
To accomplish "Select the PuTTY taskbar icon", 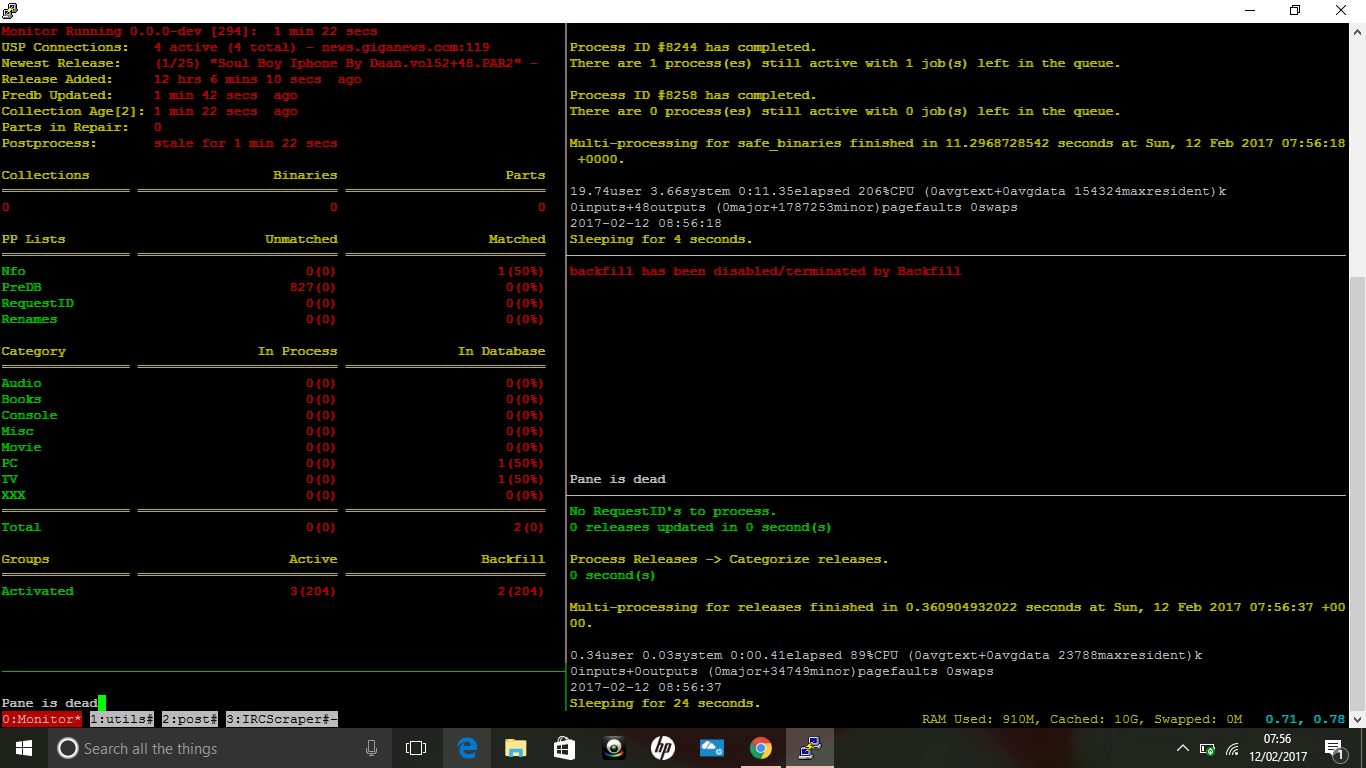I will coord(809,748).
